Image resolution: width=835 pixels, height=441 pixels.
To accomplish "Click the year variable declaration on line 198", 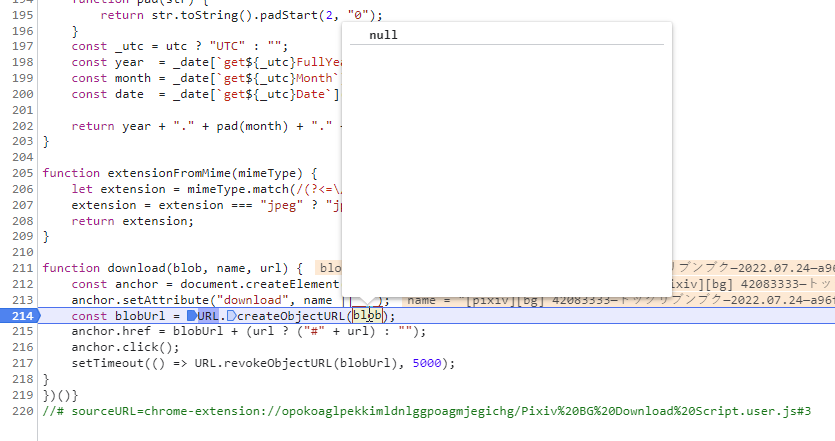I will 129,62.
